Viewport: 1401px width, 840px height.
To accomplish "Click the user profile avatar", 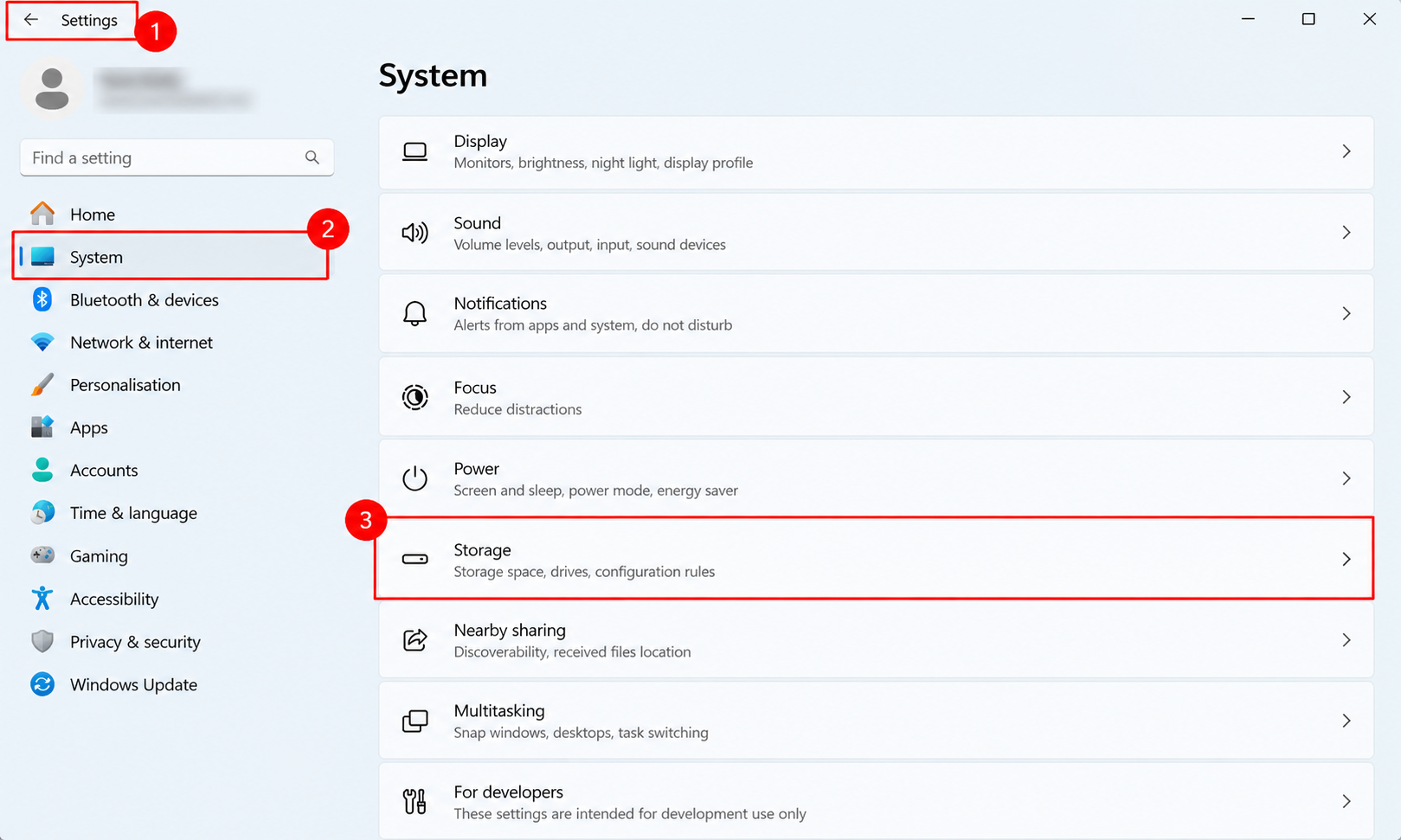I will pos(52,88).
